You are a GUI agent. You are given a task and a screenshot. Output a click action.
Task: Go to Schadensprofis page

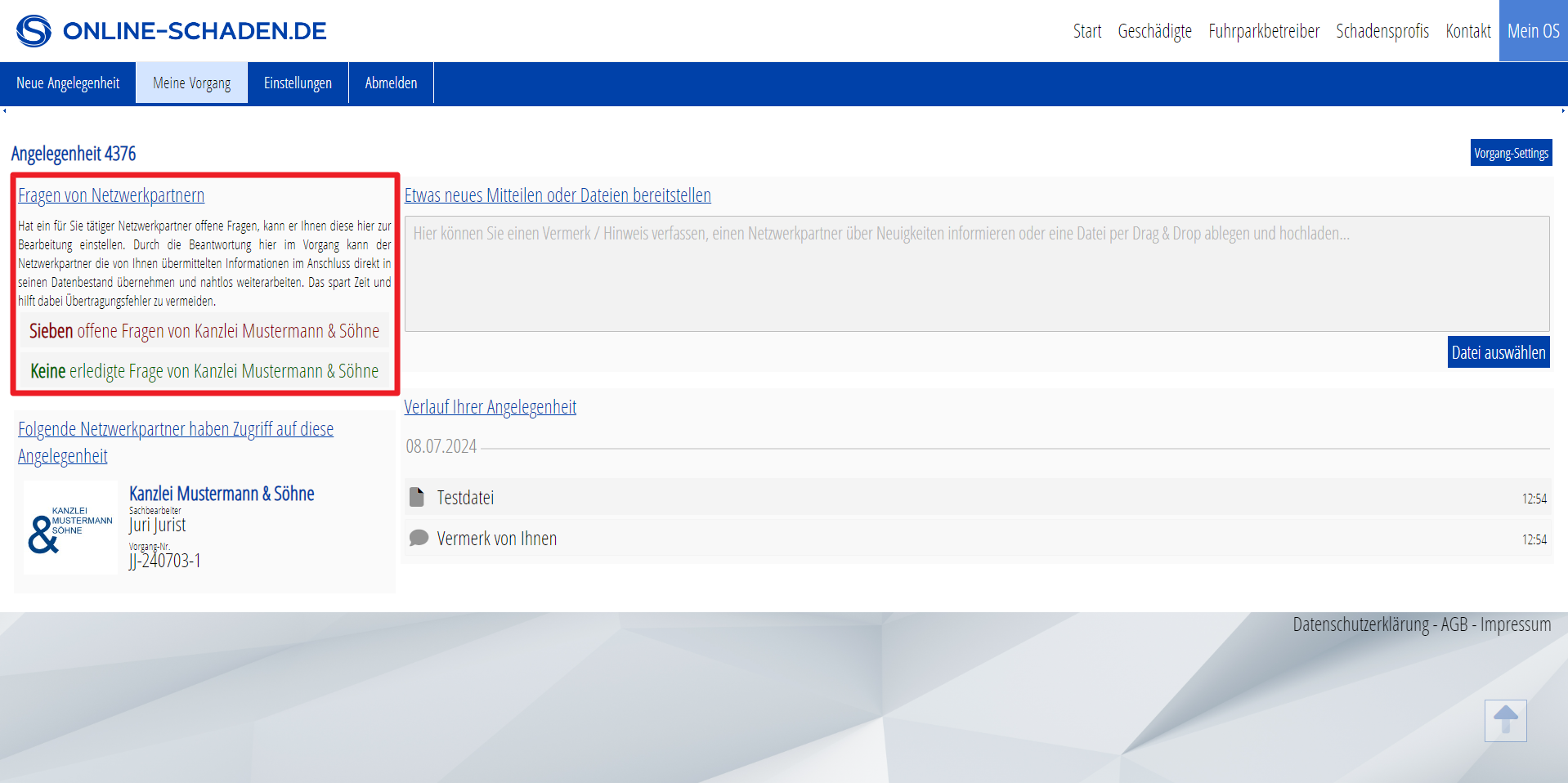(1382, 31)
